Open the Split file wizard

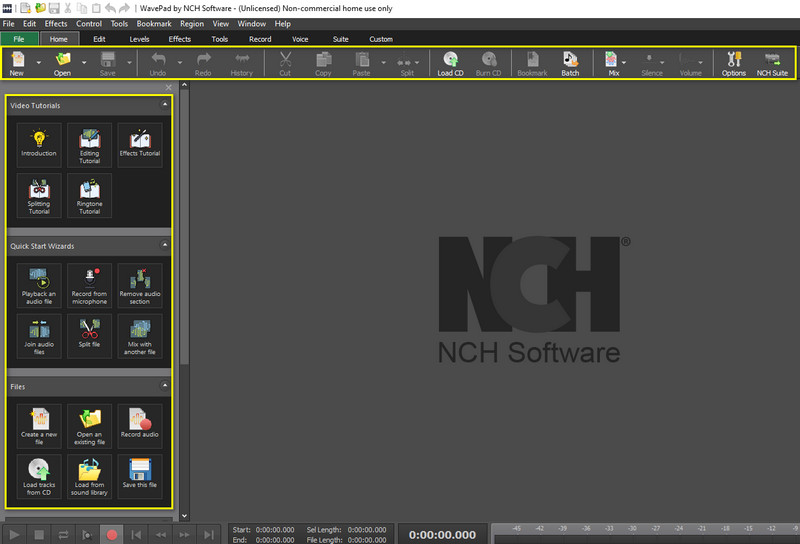[x=90, y=337]
